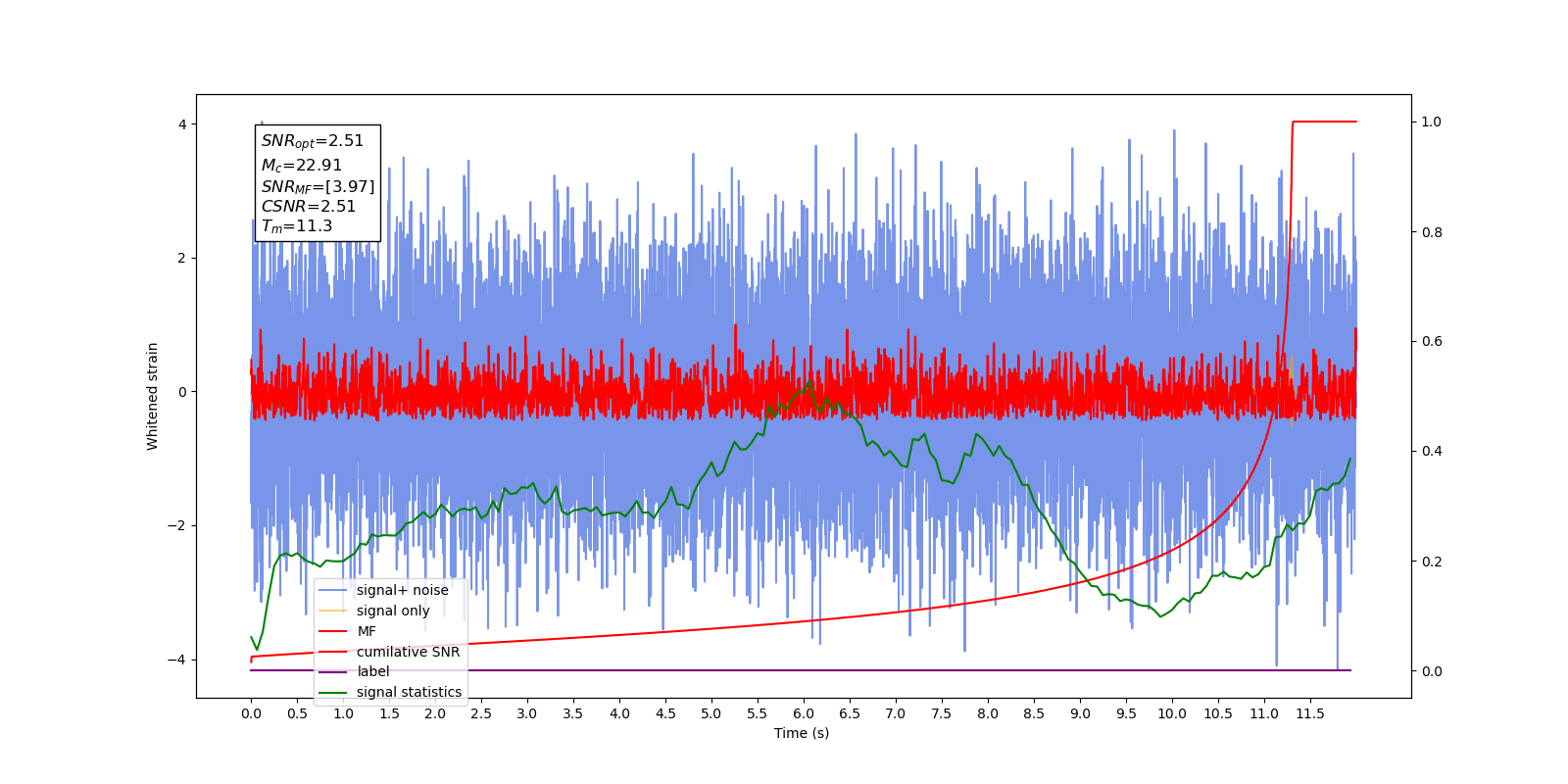Select the 7.5 time axis tick label
The width and height of the screenshot is (1568, 784).
tap(942, 713)
